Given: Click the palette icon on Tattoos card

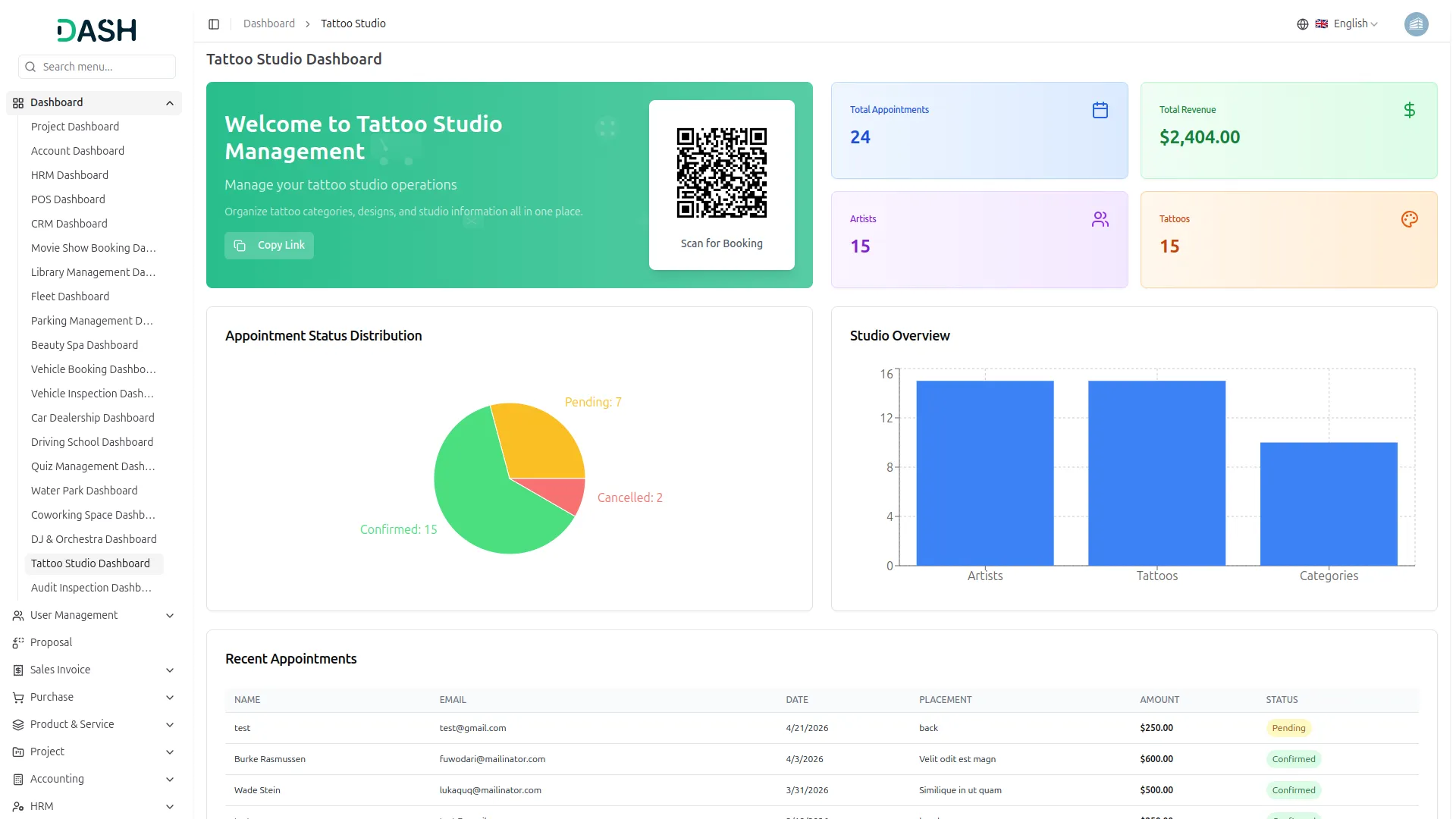Looking at the screenshot, I should [1409, 219].
